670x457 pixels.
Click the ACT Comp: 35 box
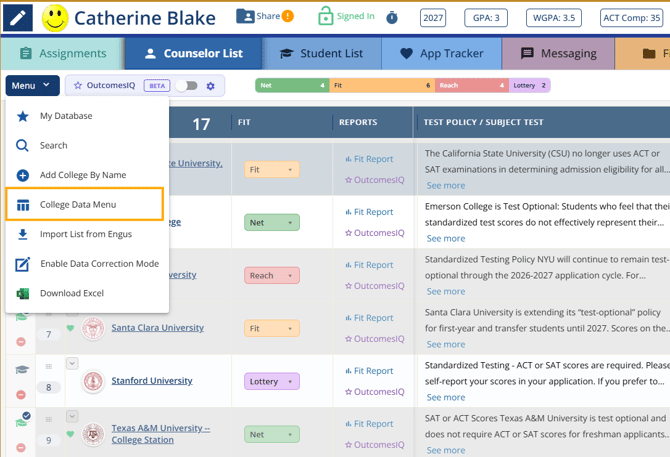(x=632, y=18)
